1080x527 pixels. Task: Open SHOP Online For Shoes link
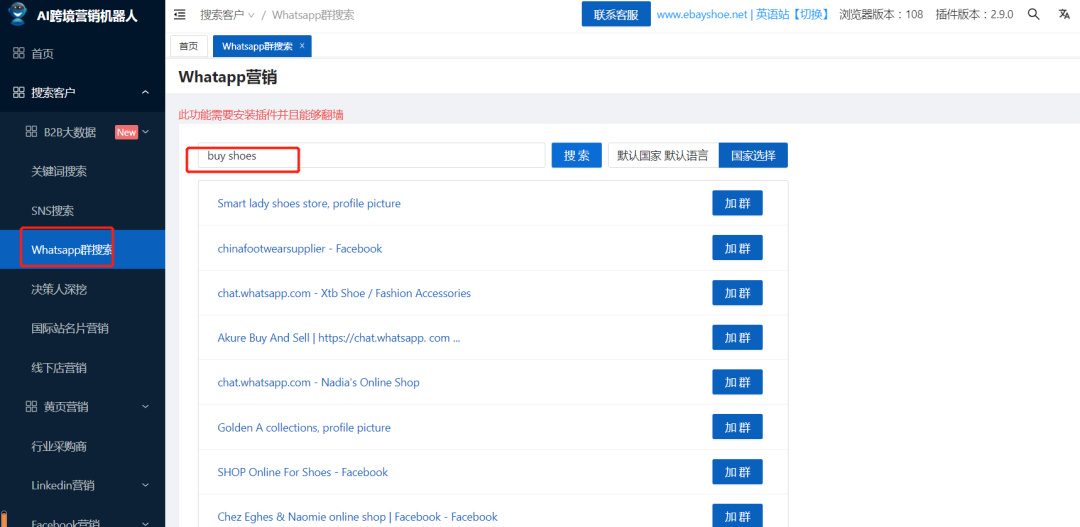[302, 472]
